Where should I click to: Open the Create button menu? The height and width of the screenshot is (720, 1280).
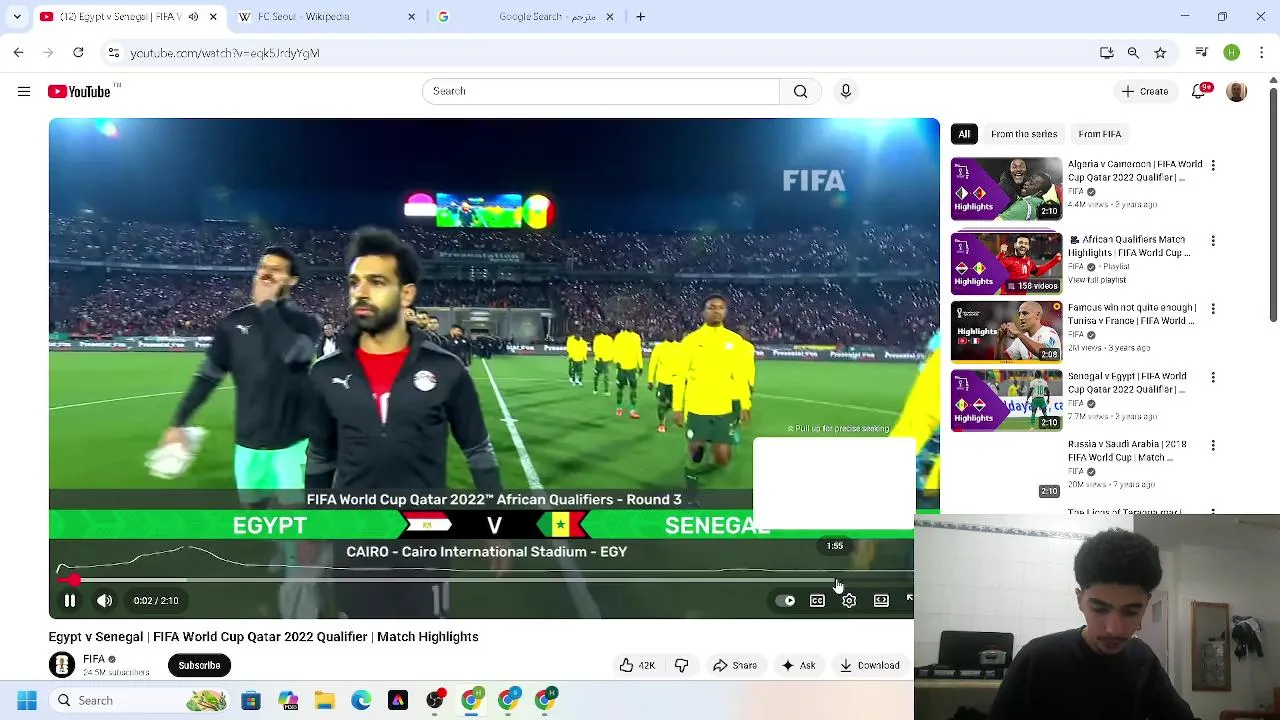pyautogui.click(x=1145, y=91)
